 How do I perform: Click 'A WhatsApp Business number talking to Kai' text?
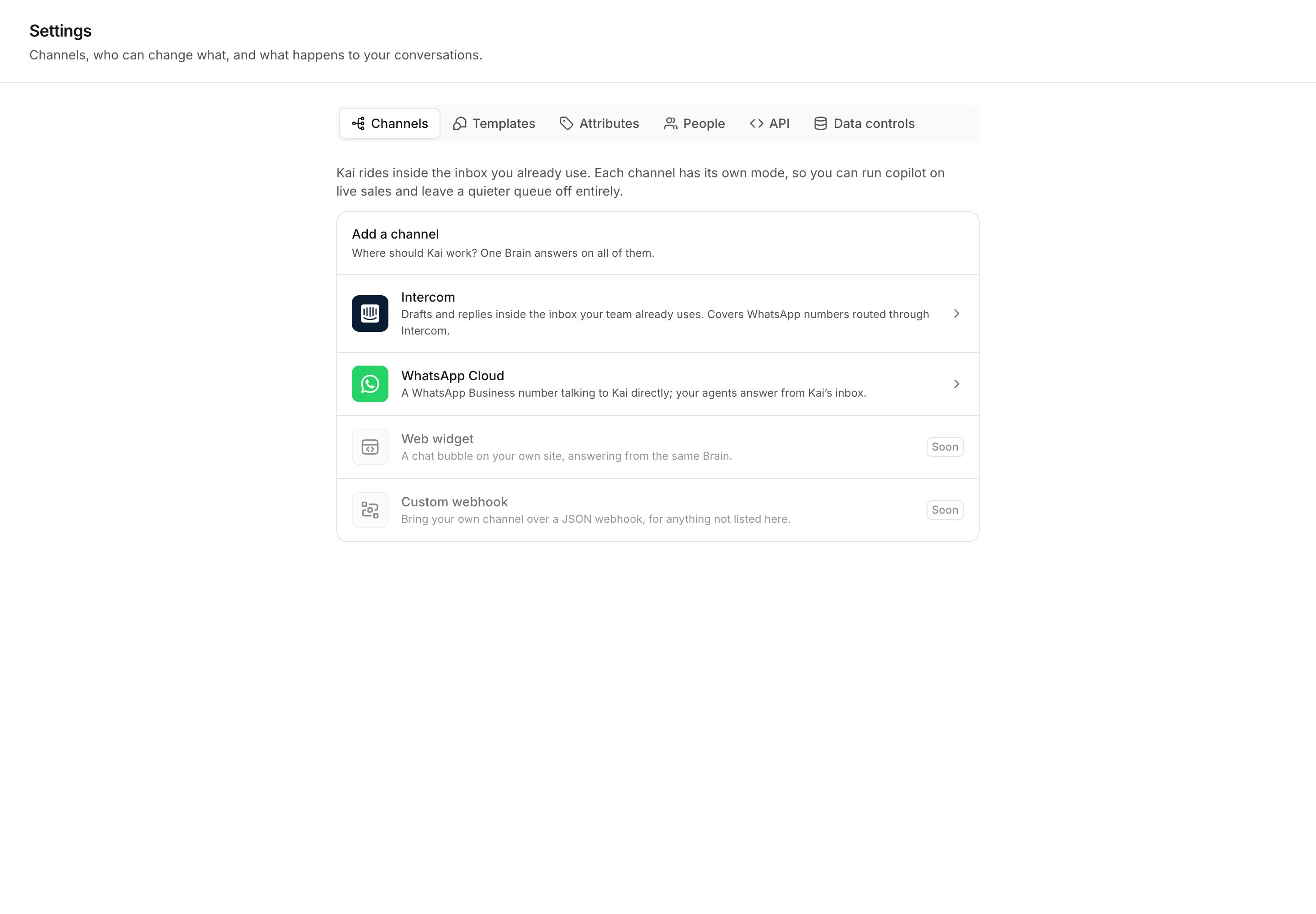pyautogui.click(x=633, y=393)
